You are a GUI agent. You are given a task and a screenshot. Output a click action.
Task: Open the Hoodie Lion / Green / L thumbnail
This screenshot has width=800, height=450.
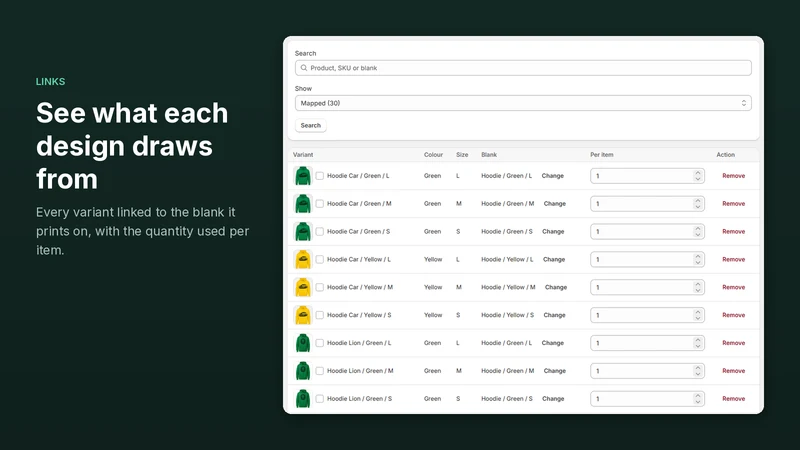click(303, 343)
